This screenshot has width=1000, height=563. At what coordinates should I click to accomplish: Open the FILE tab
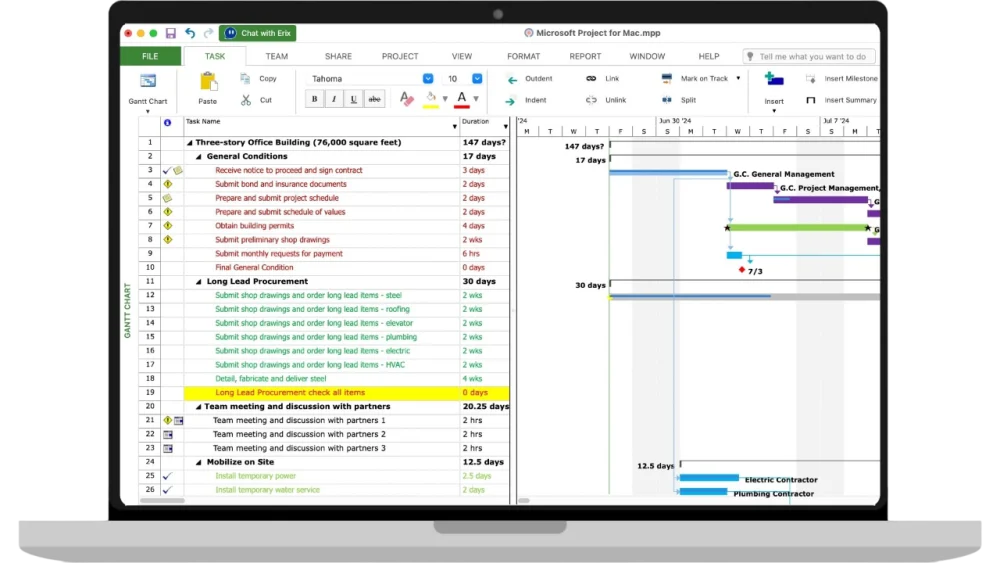[151, 56]
